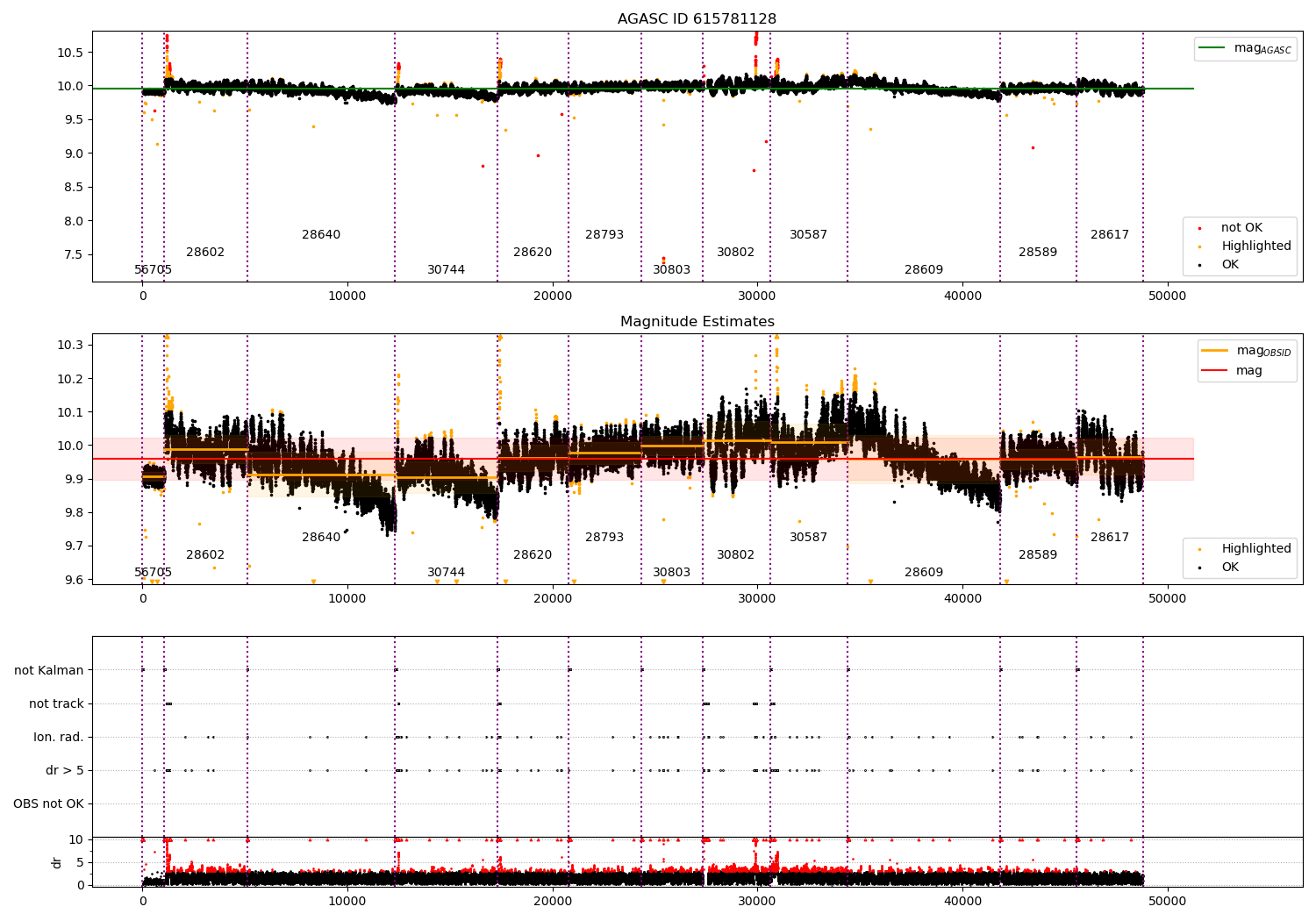Click OBSID label 30803 in middle plot

[671, 573]
